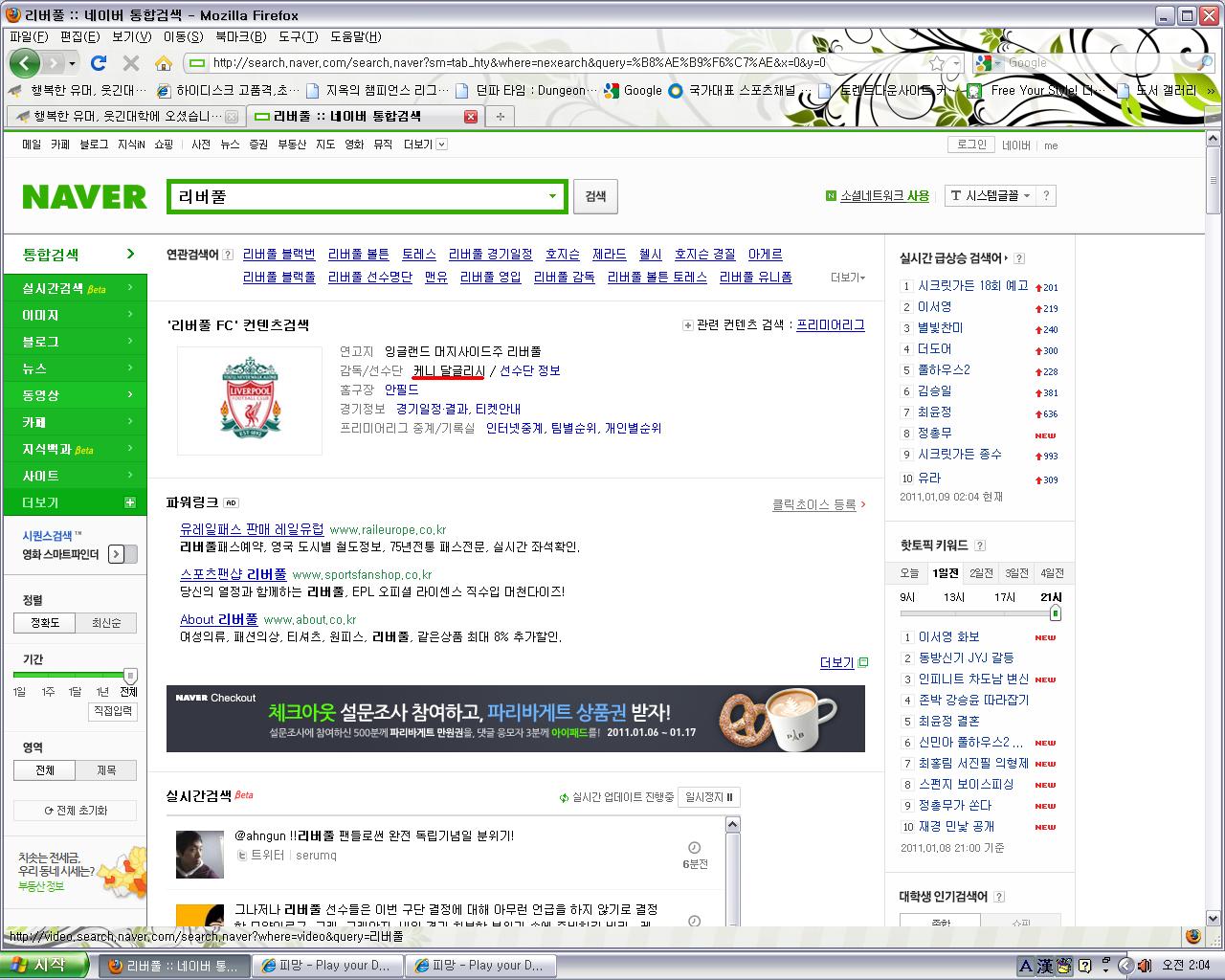The image size is (1225, 980).
Task: Open a new tab with the plus button
Action: [499, 117]
